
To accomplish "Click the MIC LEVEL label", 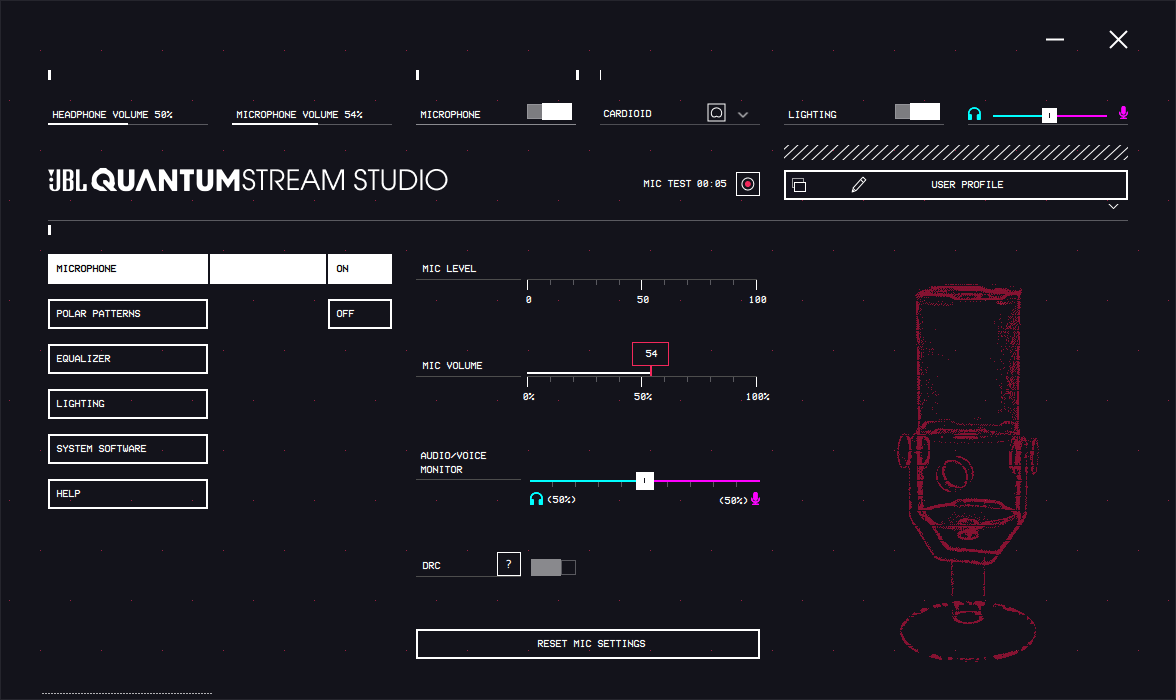I will tap(448, 269).
